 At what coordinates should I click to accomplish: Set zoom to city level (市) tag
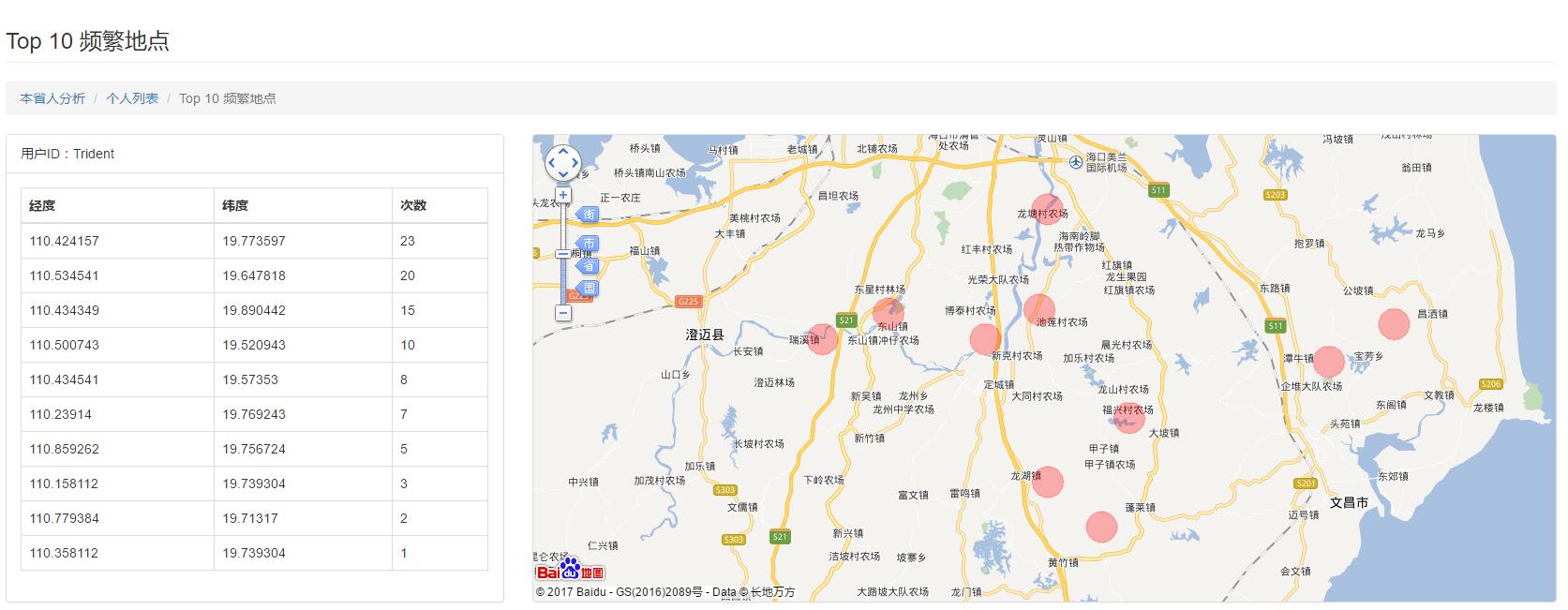tap(588, 244)
